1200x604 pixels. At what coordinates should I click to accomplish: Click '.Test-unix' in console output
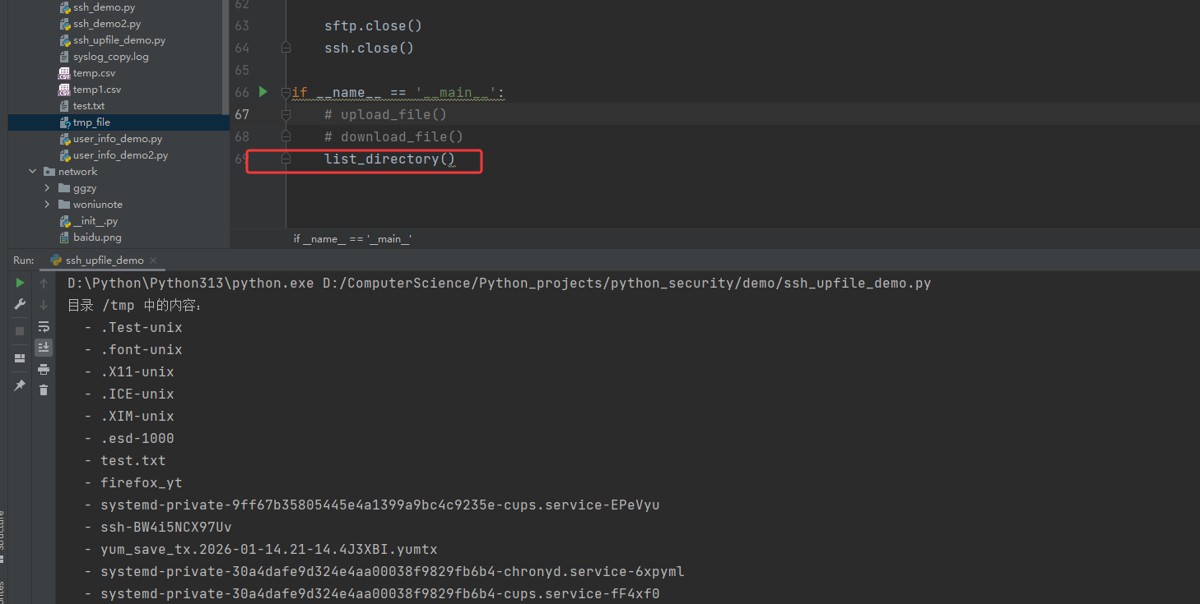(x=141, y=327)
